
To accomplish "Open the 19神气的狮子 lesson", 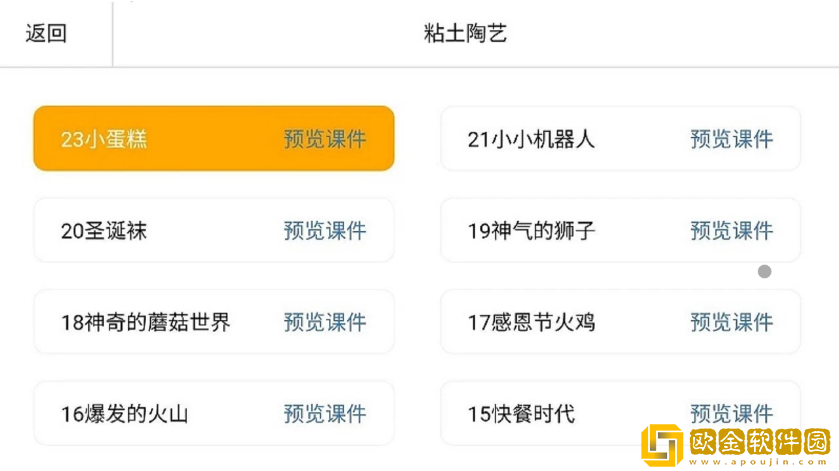I will [531, 231].
